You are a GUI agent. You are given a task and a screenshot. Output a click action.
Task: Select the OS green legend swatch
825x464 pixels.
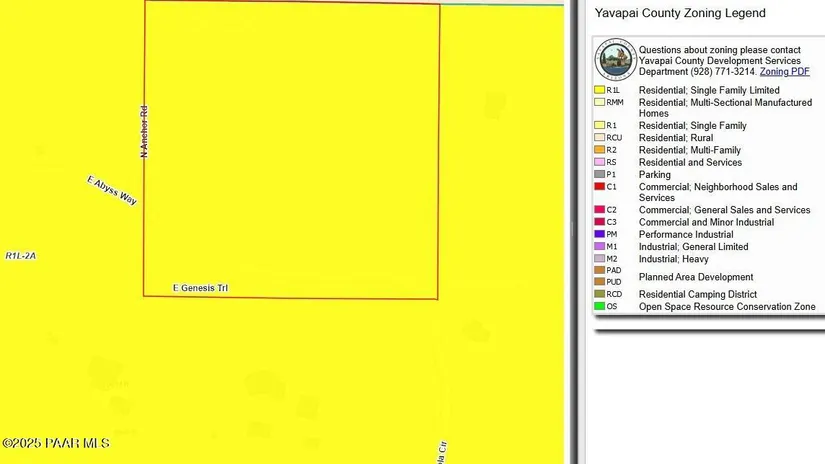point(600,306)
